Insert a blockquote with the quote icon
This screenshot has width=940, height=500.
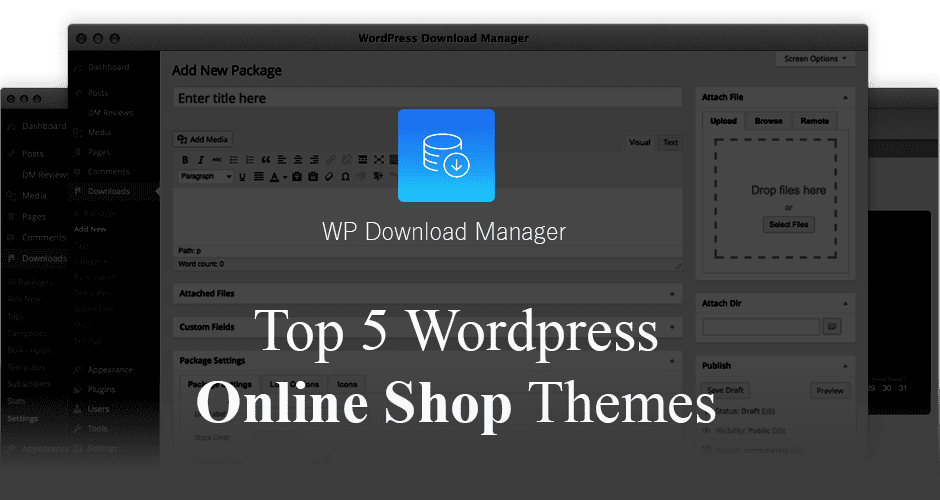265,160
